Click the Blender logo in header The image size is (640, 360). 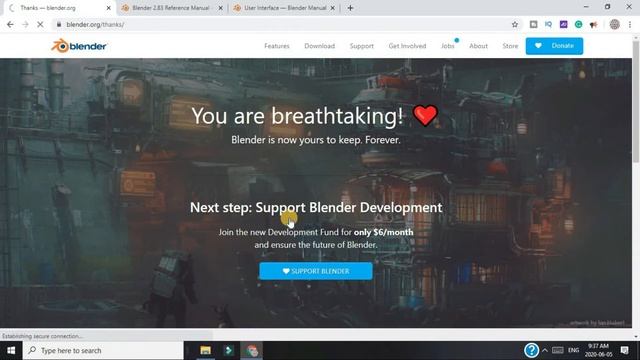pos(79,46)
